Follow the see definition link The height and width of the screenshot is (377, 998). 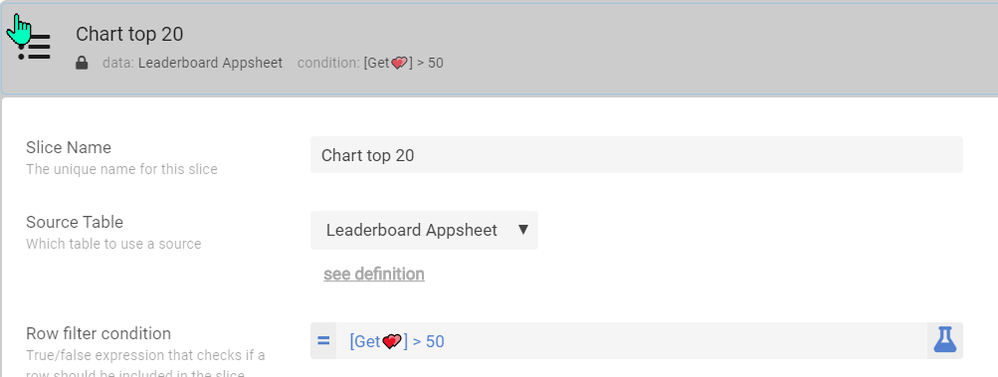click(374, 274)
